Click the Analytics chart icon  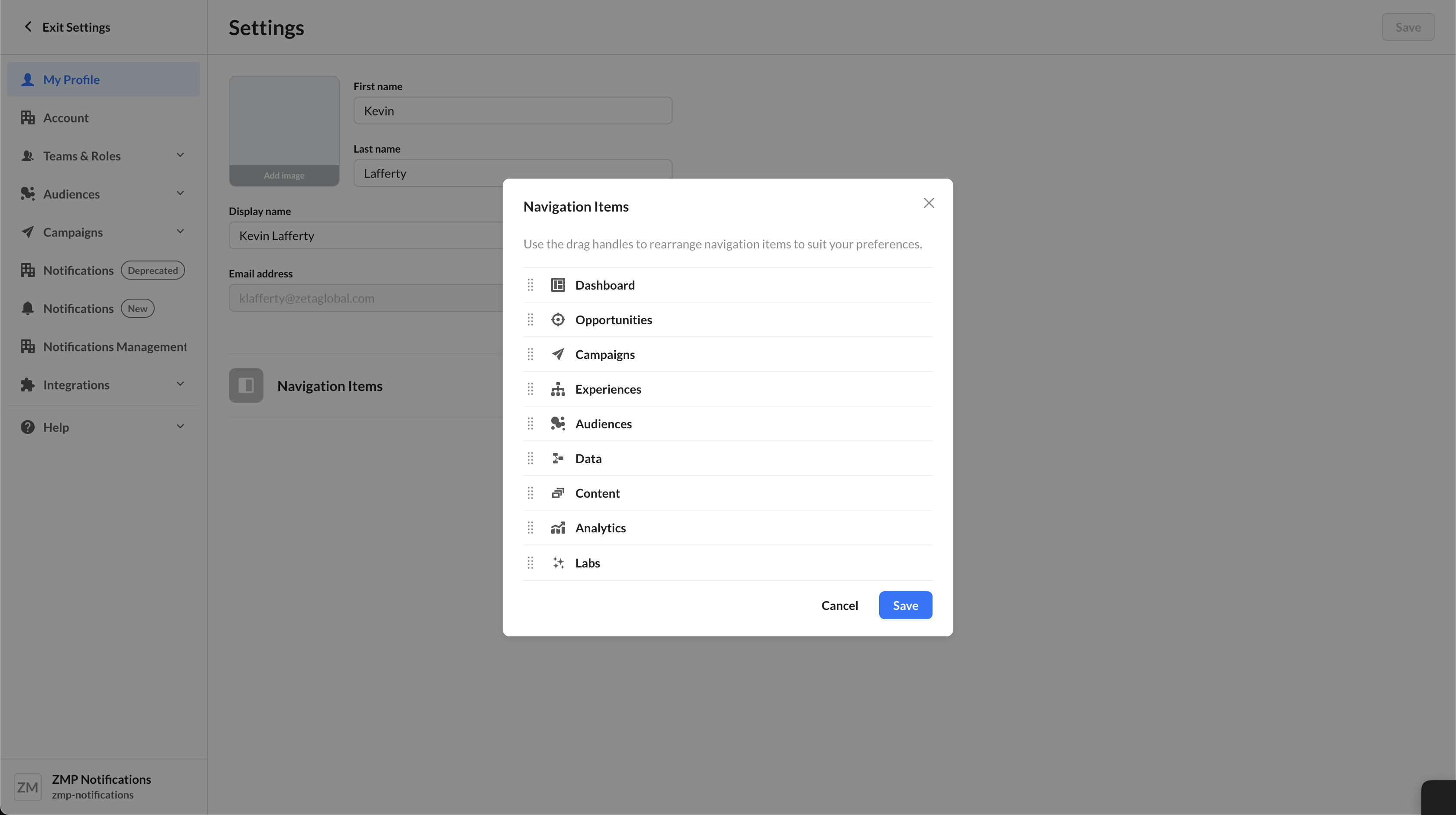click(558, 528)
